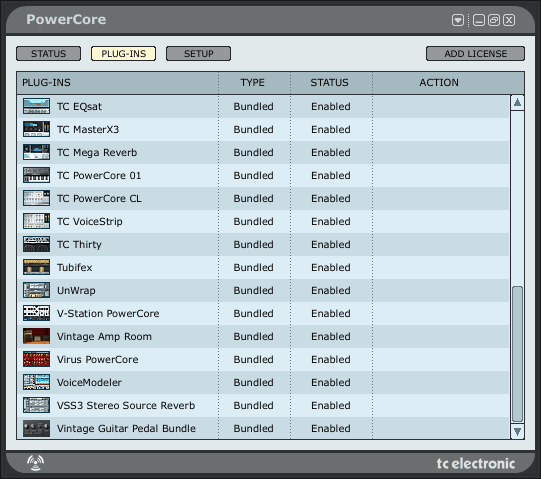Switch to the STATUS tab
This screenshot has width=541, height=479.
pyautogui.click(x=48, y=53)
